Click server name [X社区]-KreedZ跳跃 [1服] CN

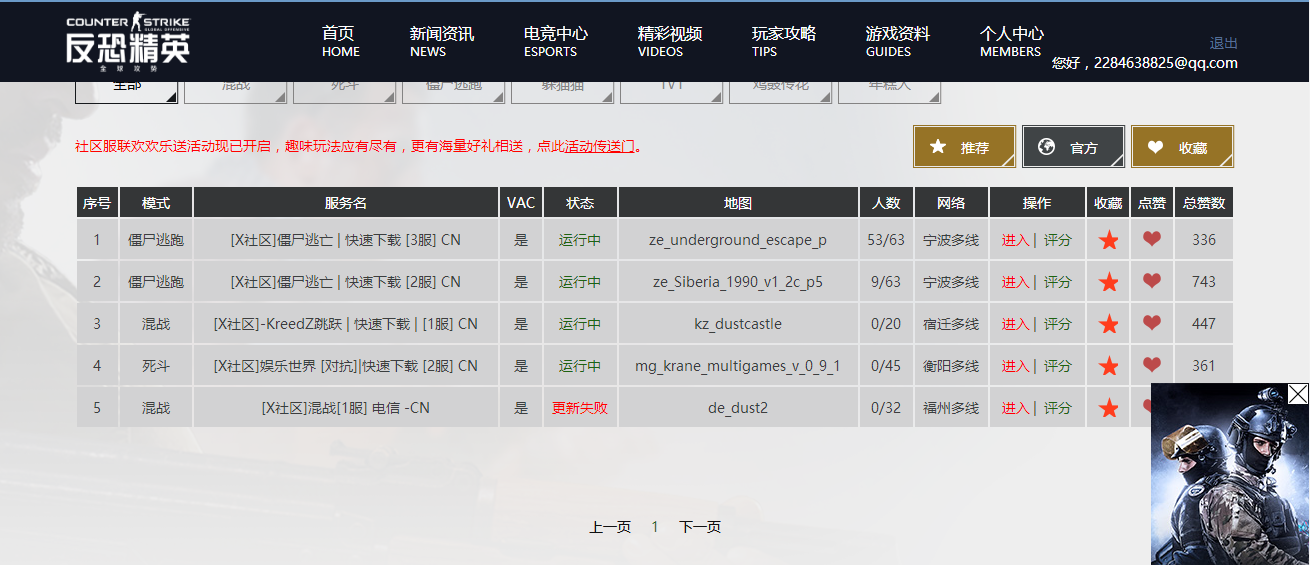346,324
